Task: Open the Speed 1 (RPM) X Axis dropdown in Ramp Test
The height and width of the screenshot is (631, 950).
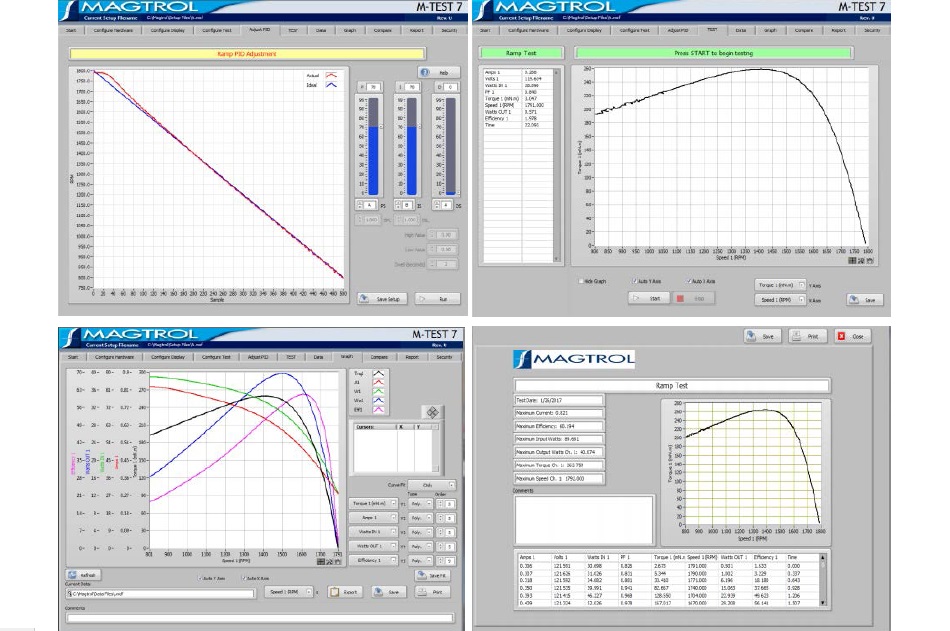Action: tap(780, 300)
